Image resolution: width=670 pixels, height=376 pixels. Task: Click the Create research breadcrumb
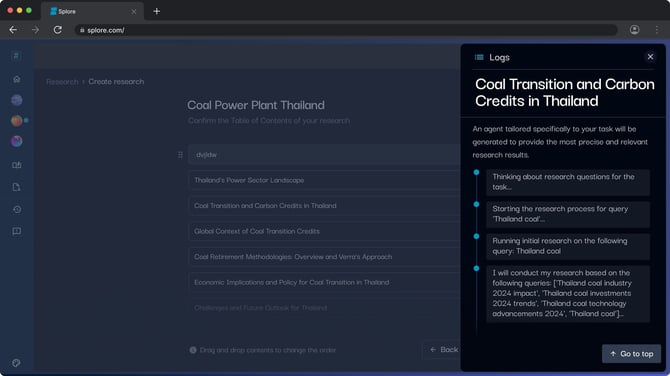[116, 82]
